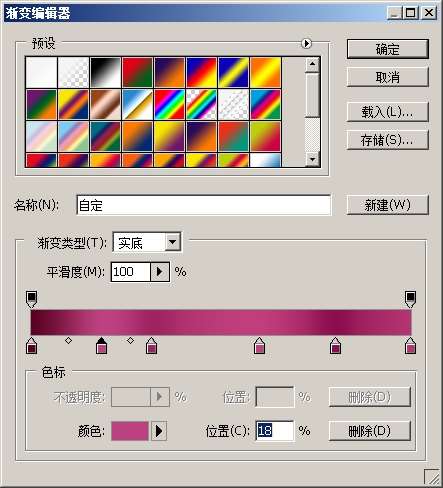The image size is (443, 488).
Task: Select the leftmost dark maroon color stop
Action: click(31, 345)
